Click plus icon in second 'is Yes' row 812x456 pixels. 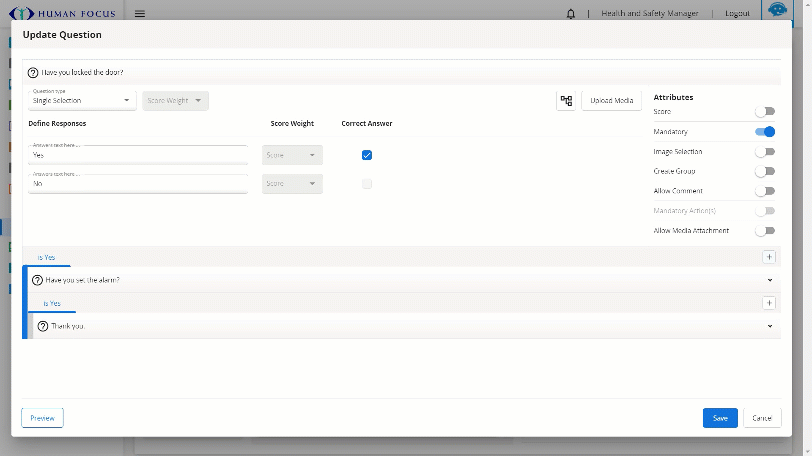(x=769, y=303)
